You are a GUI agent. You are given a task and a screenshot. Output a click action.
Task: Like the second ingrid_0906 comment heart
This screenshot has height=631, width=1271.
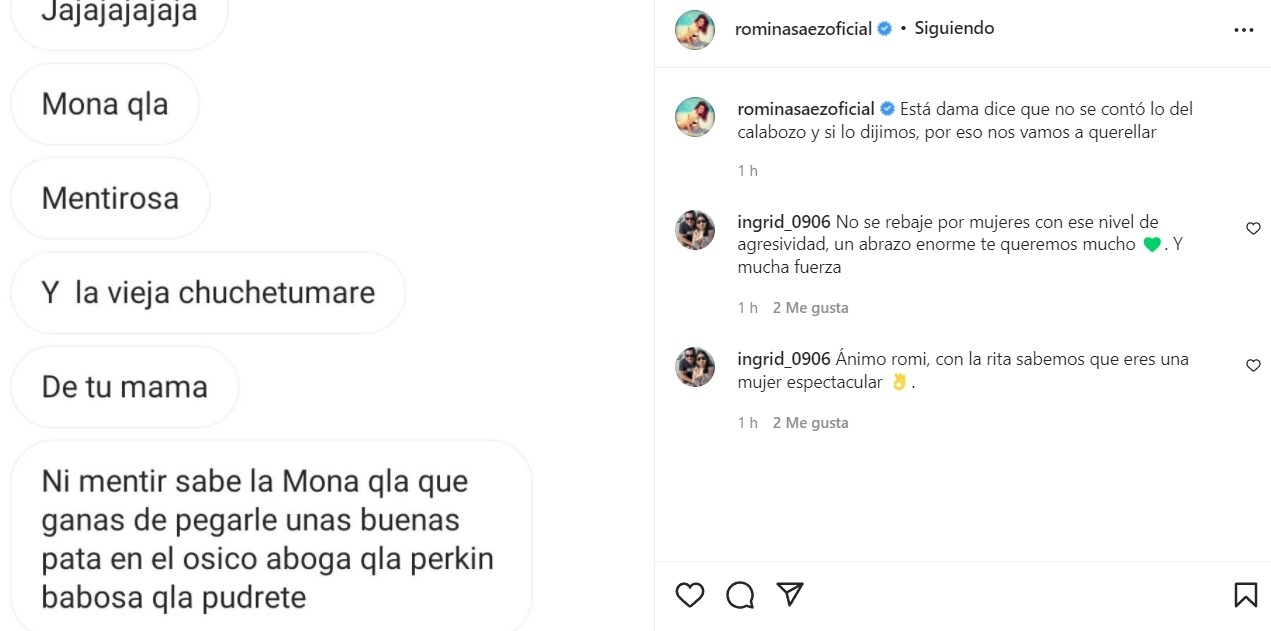click(x=1252, y=365)
